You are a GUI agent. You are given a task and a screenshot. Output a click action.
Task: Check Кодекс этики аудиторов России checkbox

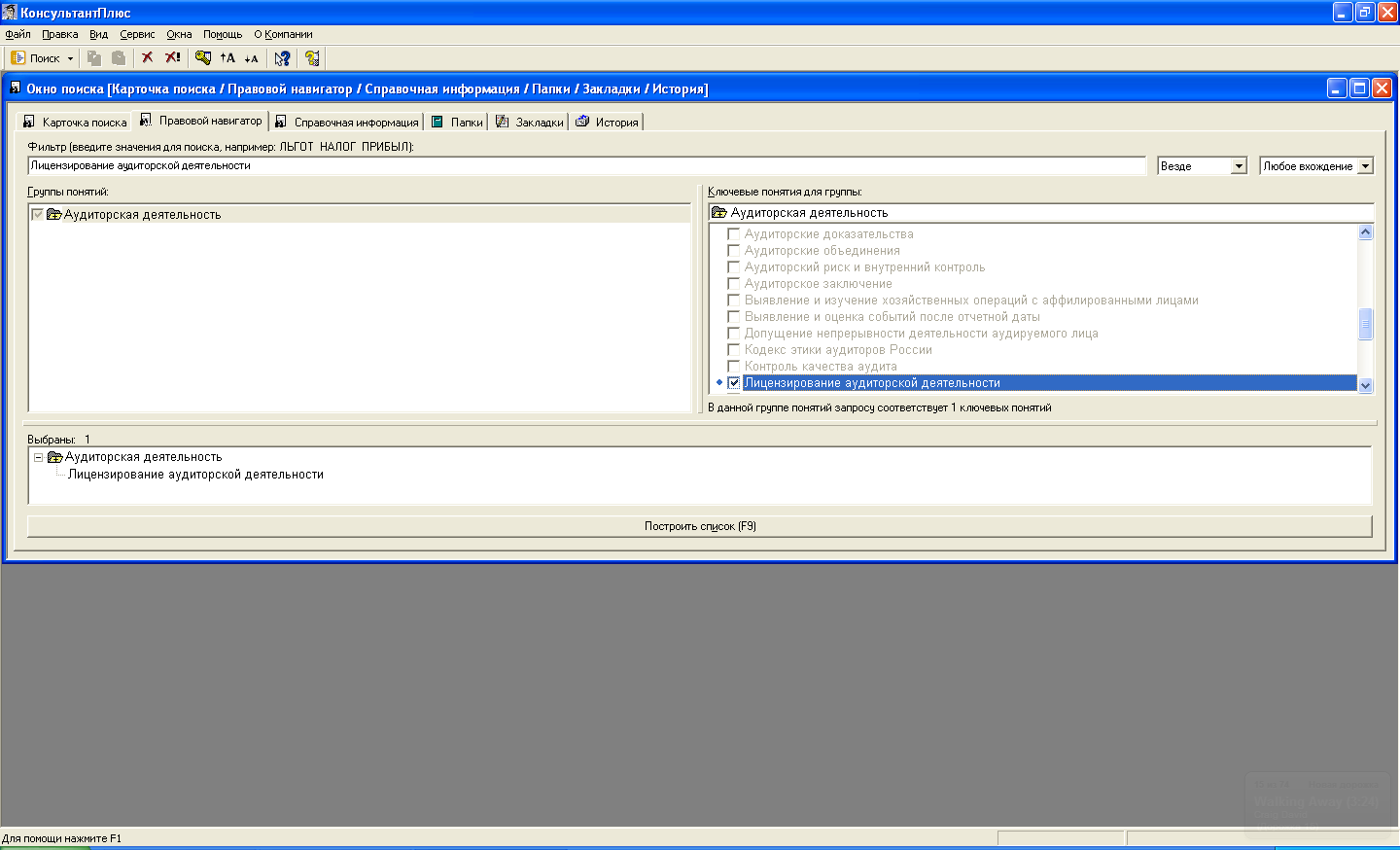(x=734, y=350)
